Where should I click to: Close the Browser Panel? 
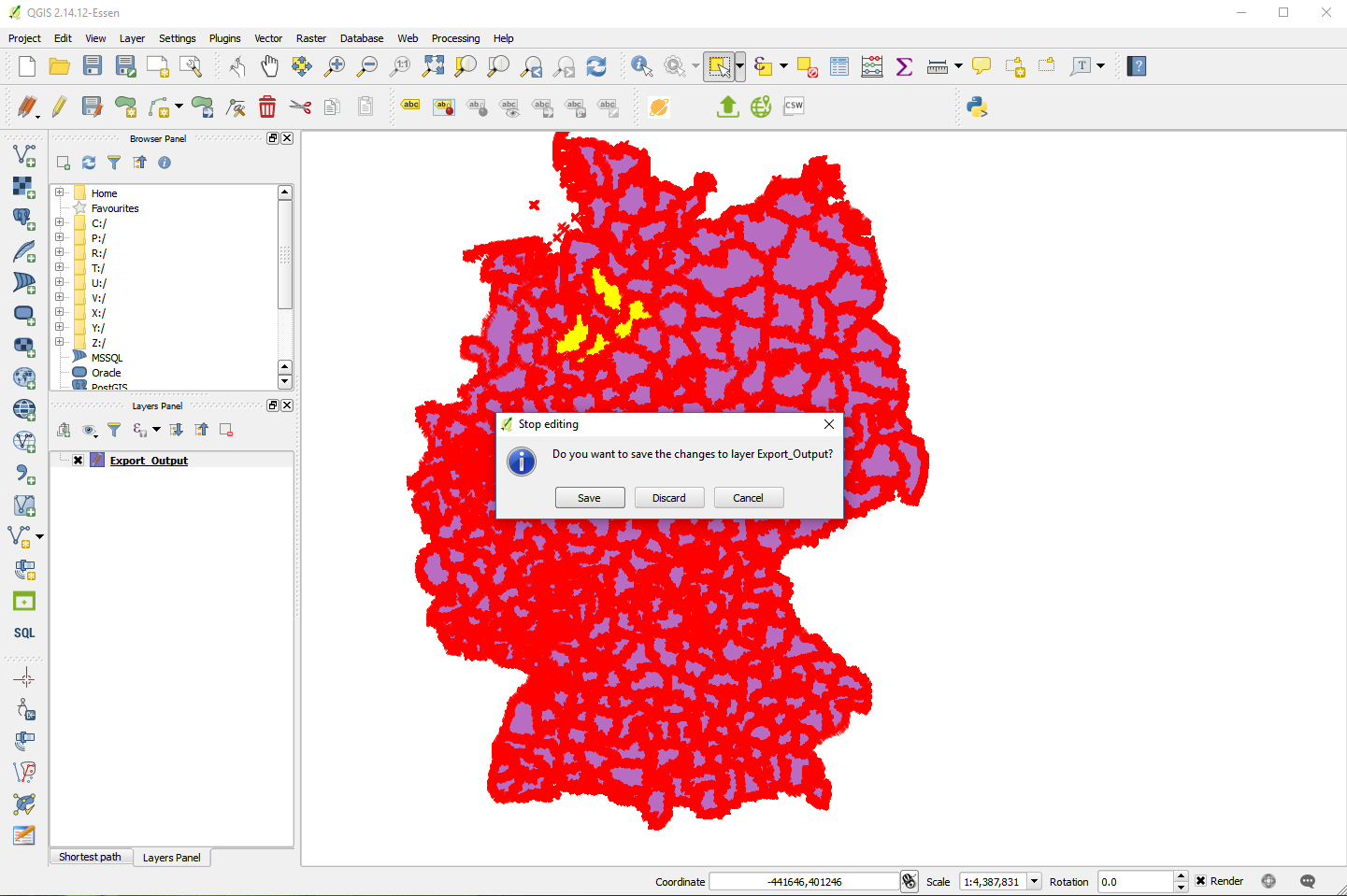[x=287, y=138]
